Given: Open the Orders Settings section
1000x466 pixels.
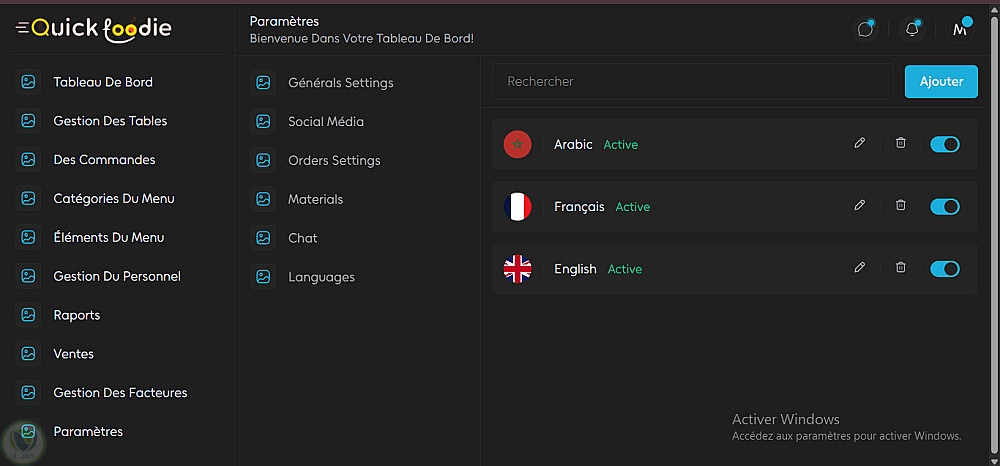Looking at the screenshot, I should (x=334, y=160).
